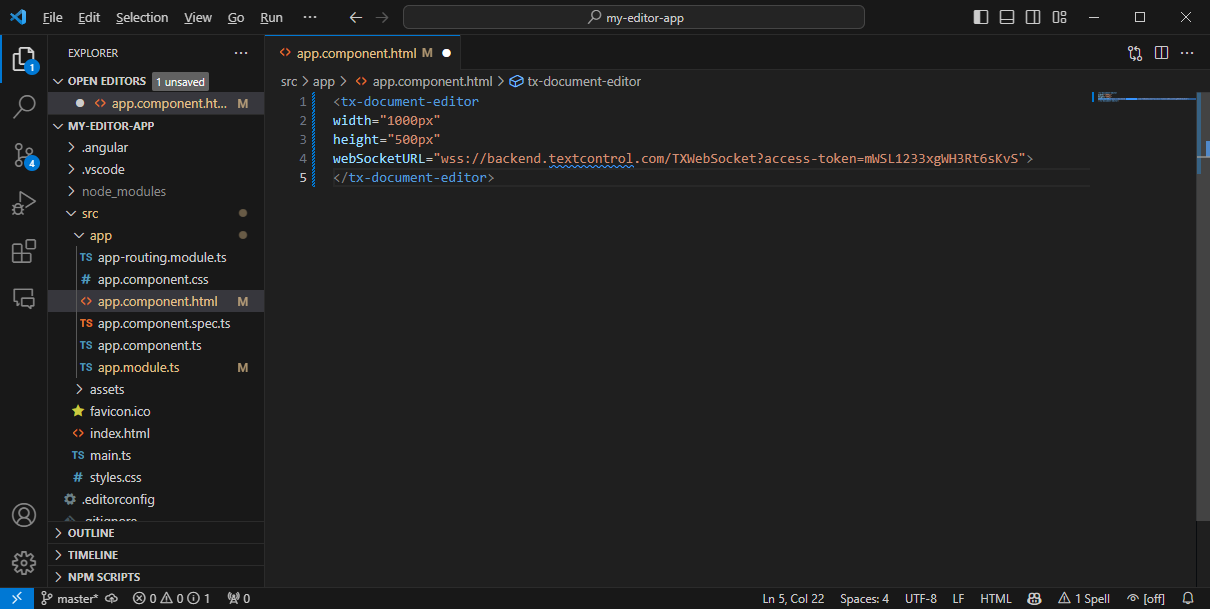Viewport: 1210px width, 609px height.
Task: Open Source Control view with 4 changes
Action: [x=24, y=154]
